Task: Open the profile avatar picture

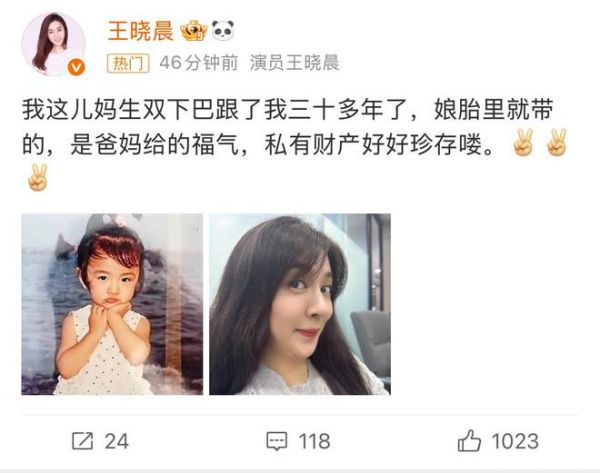Action: 53,44
